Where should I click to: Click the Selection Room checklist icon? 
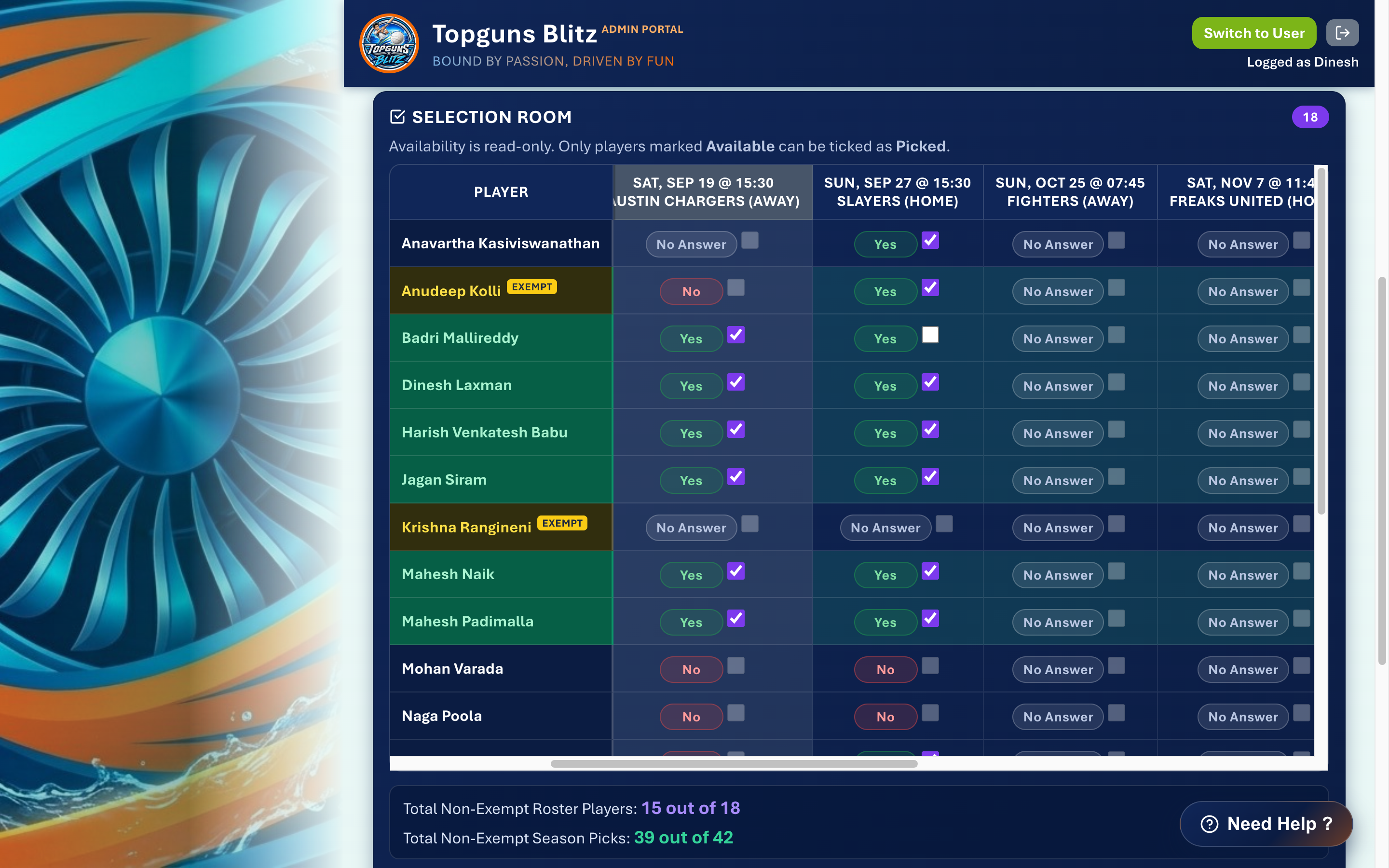point(397,117)
